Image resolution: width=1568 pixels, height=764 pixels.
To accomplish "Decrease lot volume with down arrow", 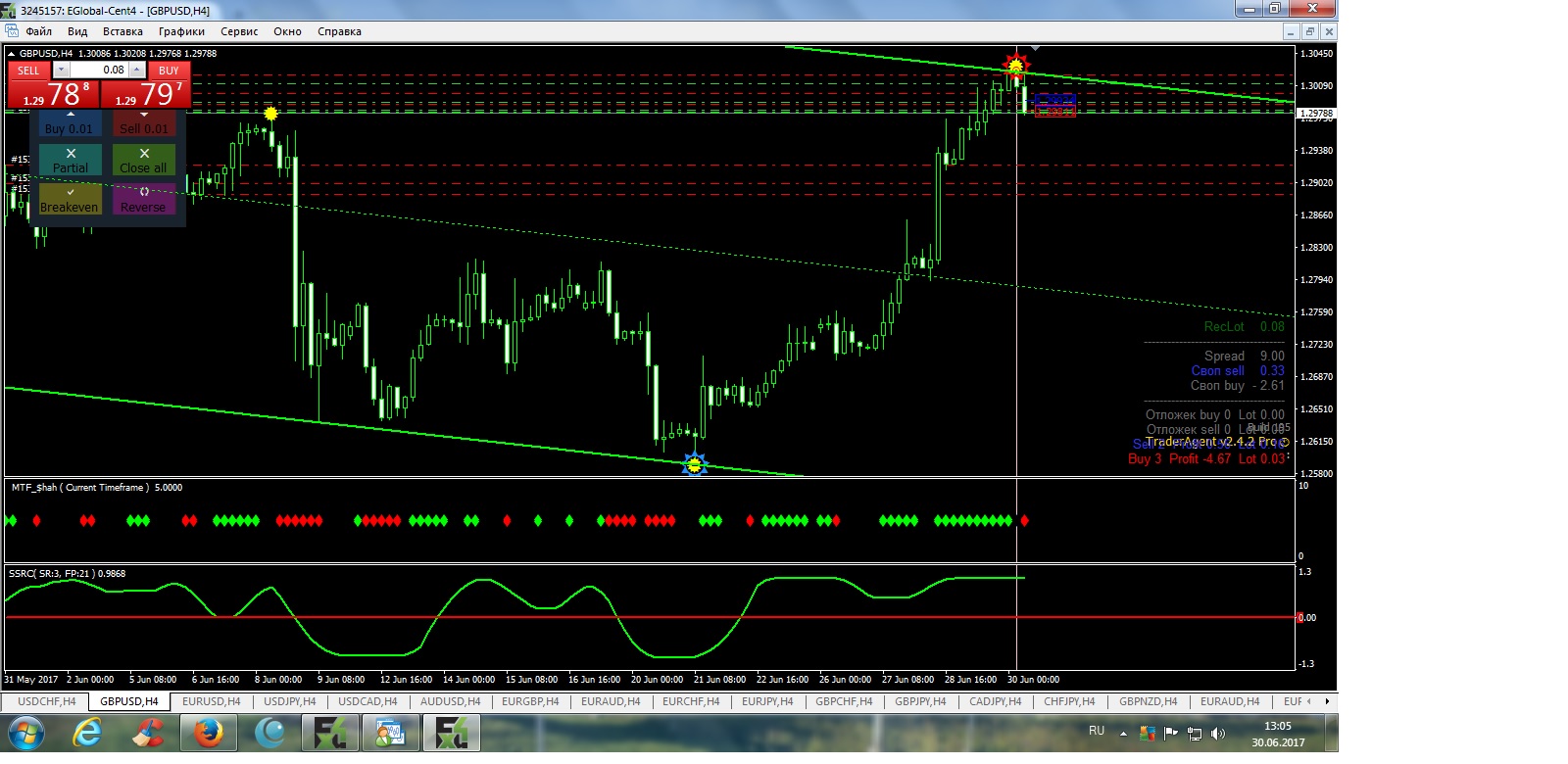I will tap(61, 70).
